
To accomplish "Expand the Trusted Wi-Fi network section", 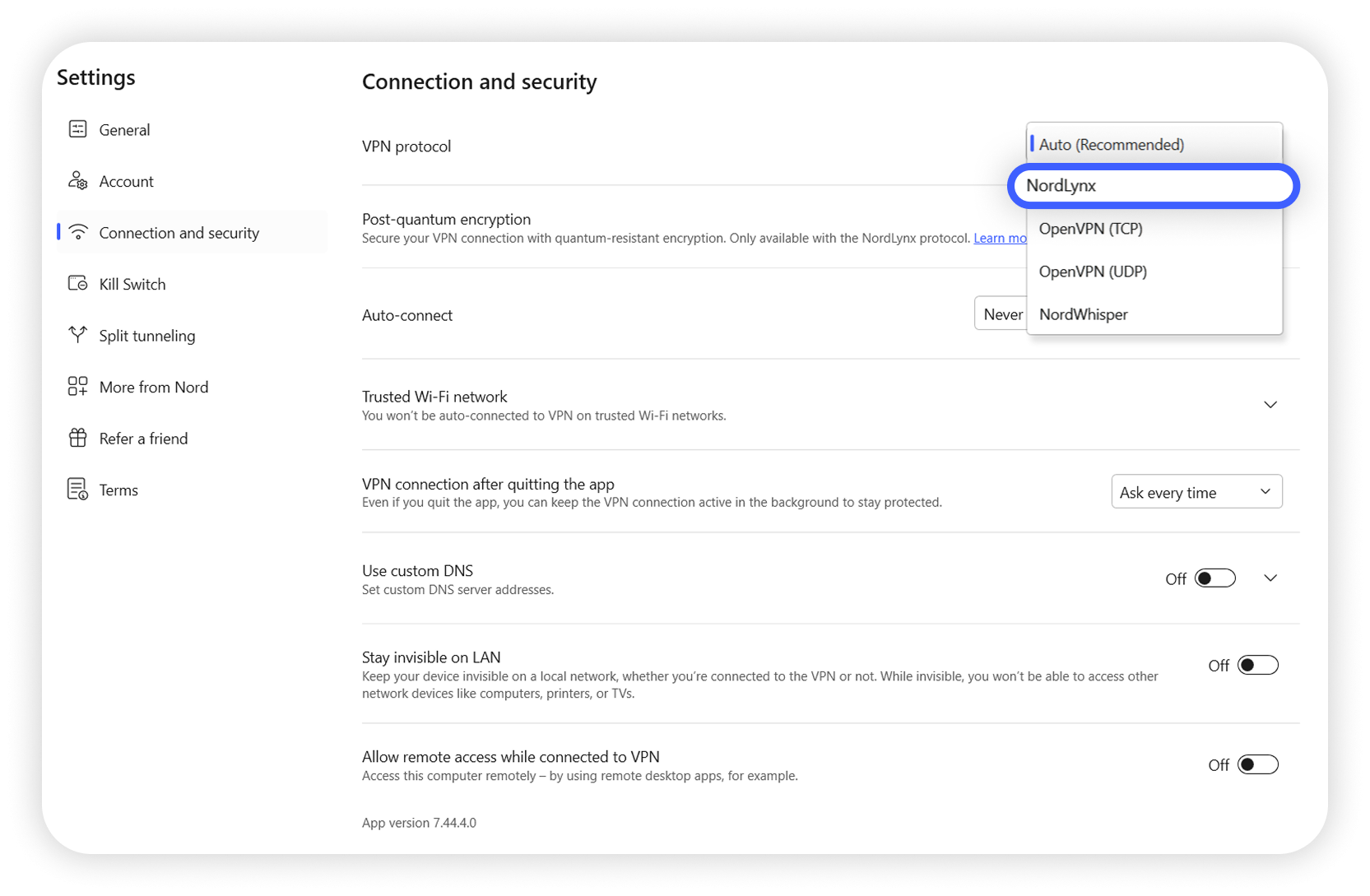I will tap(1270, 405).
